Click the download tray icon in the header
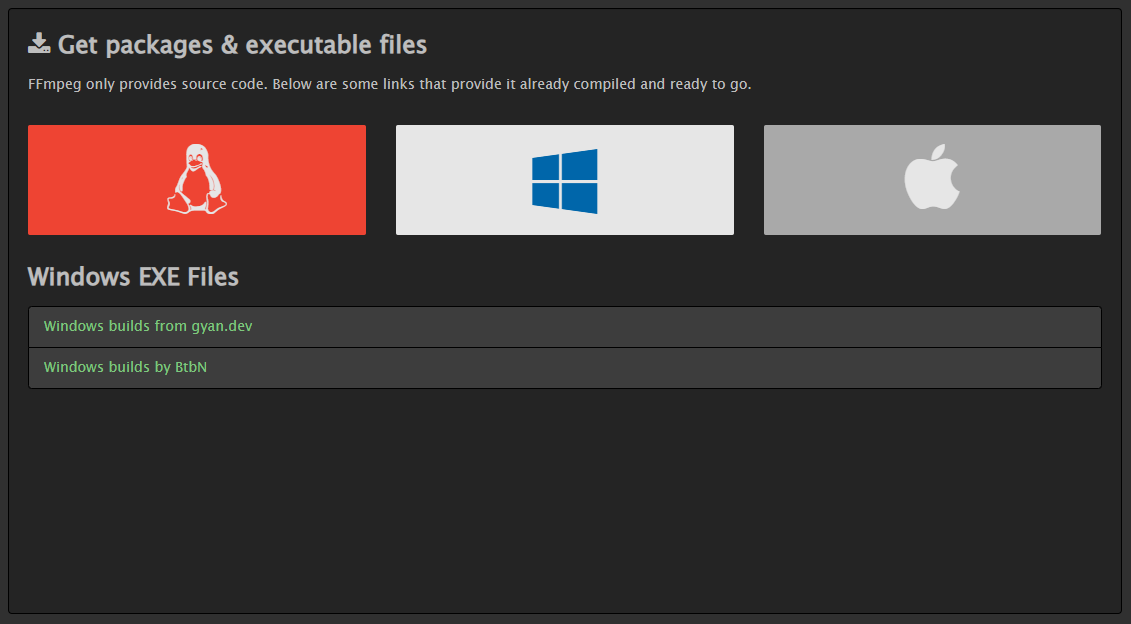 coord(39,42)
